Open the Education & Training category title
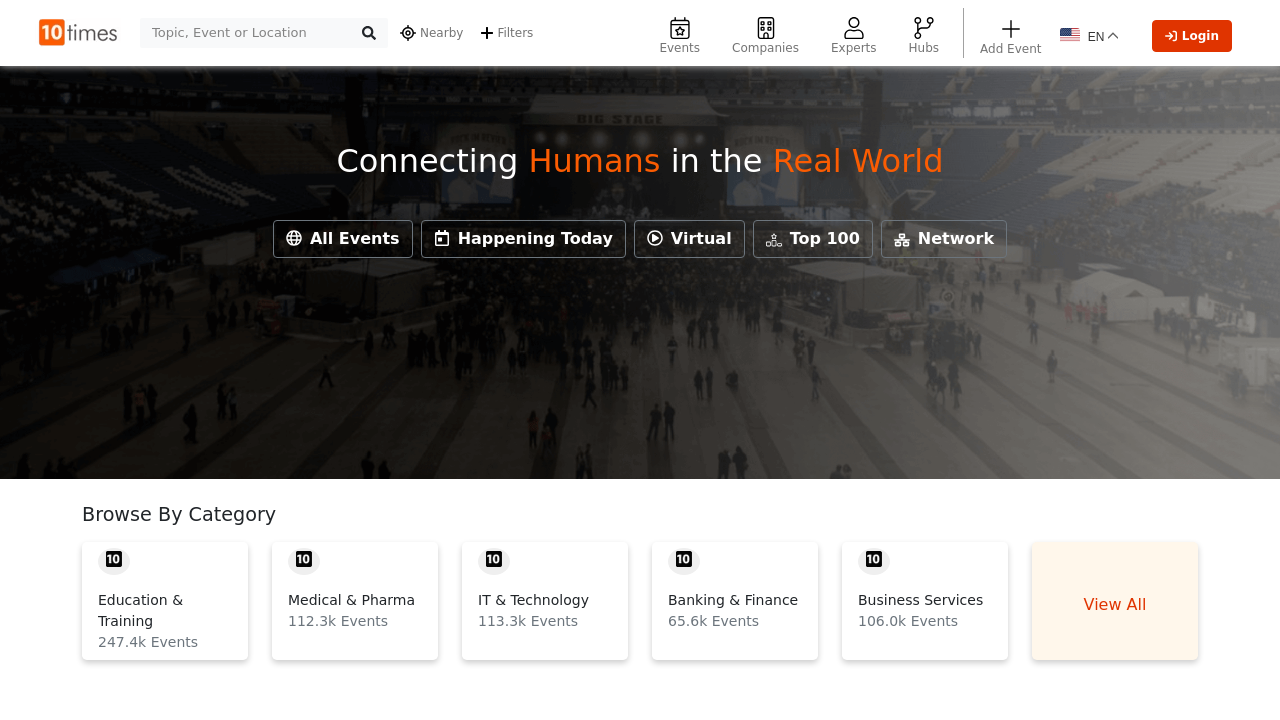This screenshot has height=720, width=1280. pos(141,610)
